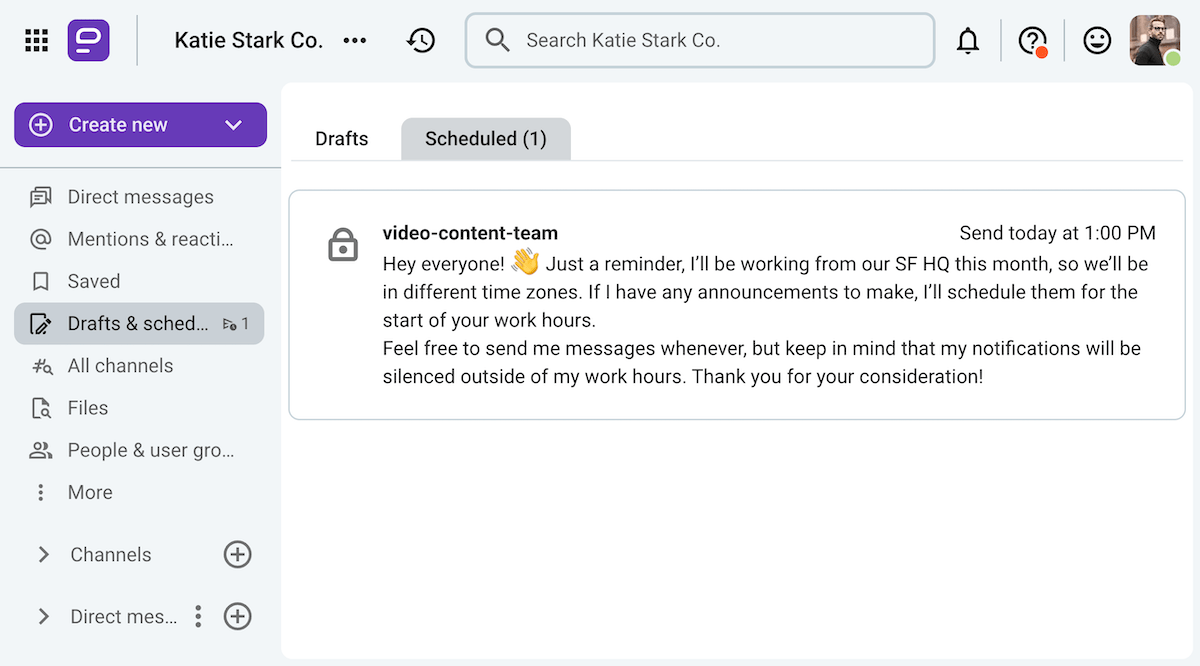Image resolution: width=1200 pixels, height=666 pixels.
Task: Open the Create new dropdown arrow
Action: pyautogui.click(x=233, y=124)
